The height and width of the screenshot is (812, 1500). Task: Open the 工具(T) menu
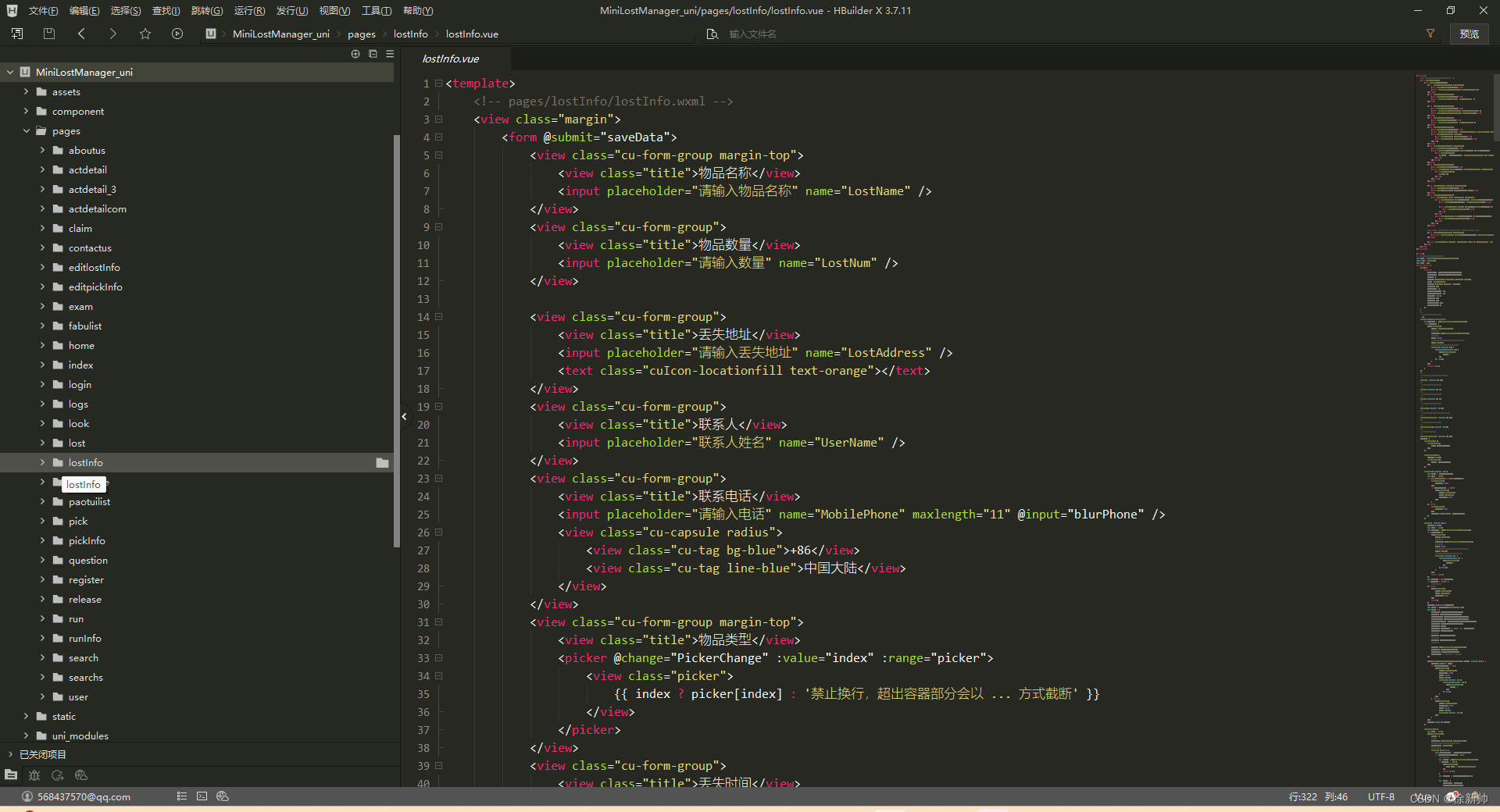click(x=377, y=11)
